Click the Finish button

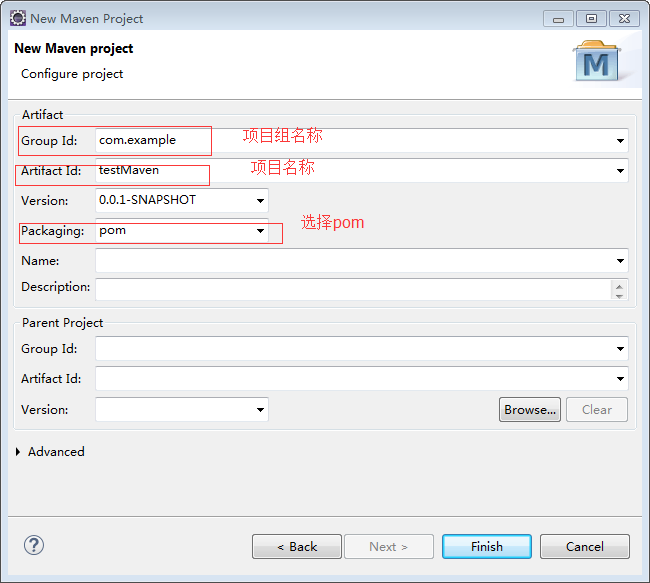(487, 547)
